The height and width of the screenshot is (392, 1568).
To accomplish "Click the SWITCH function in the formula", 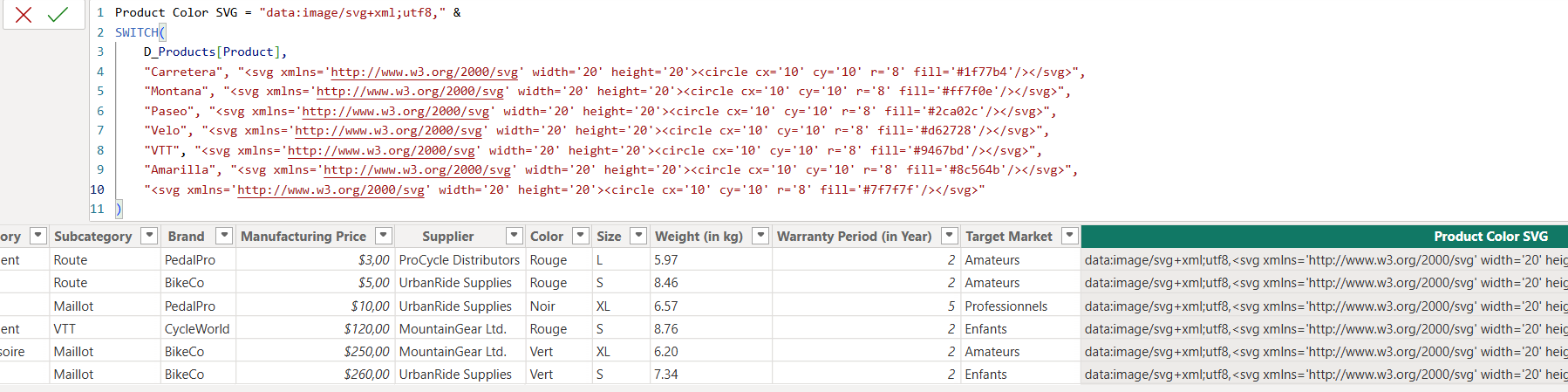I will [x=137, y=32].
